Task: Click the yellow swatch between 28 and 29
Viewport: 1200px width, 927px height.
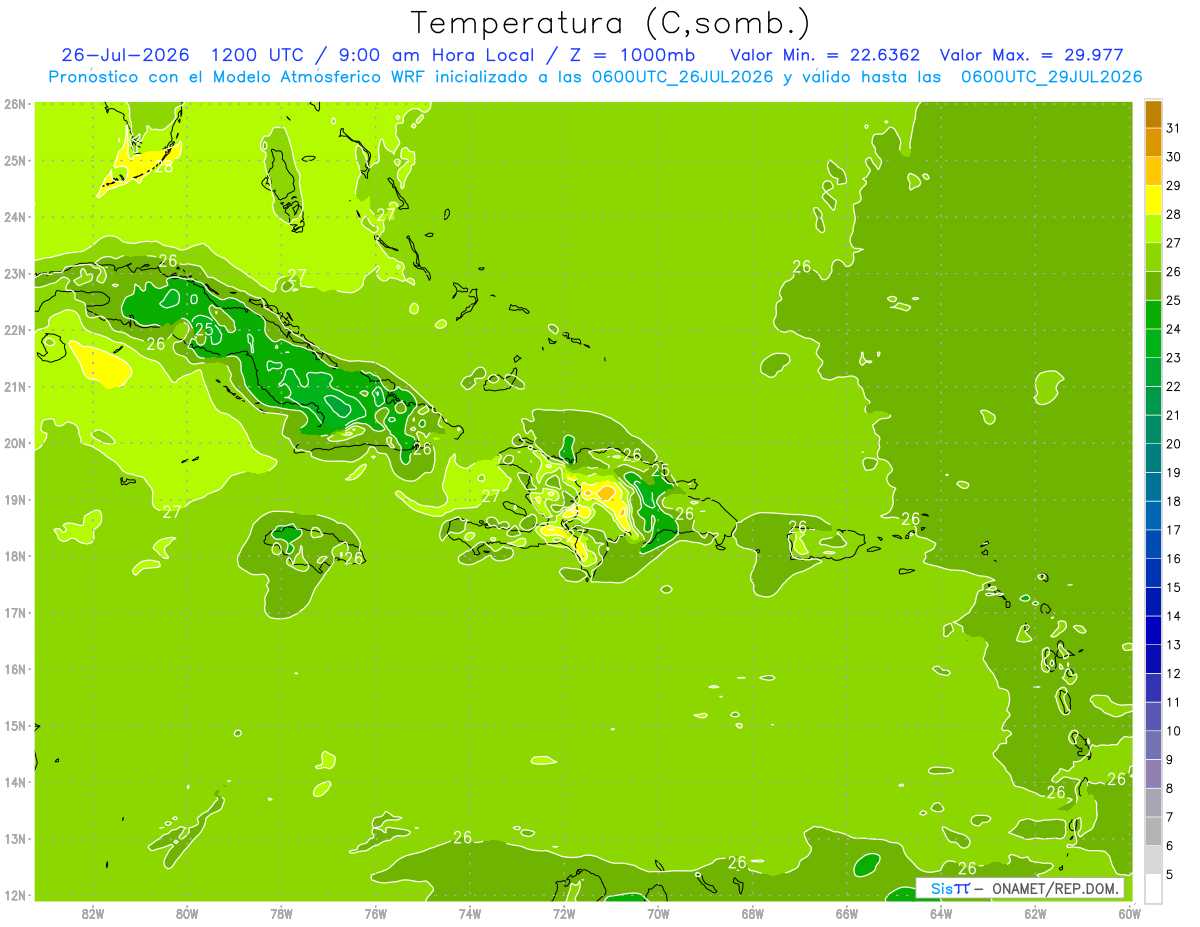Action: coord(1153,200)
